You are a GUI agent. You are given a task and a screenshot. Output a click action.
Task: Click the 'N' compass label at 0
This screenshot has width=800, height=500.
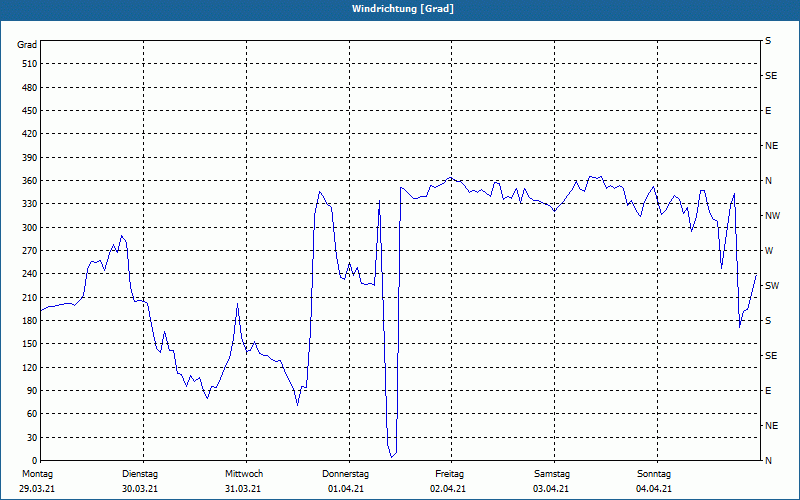[768, 461]
